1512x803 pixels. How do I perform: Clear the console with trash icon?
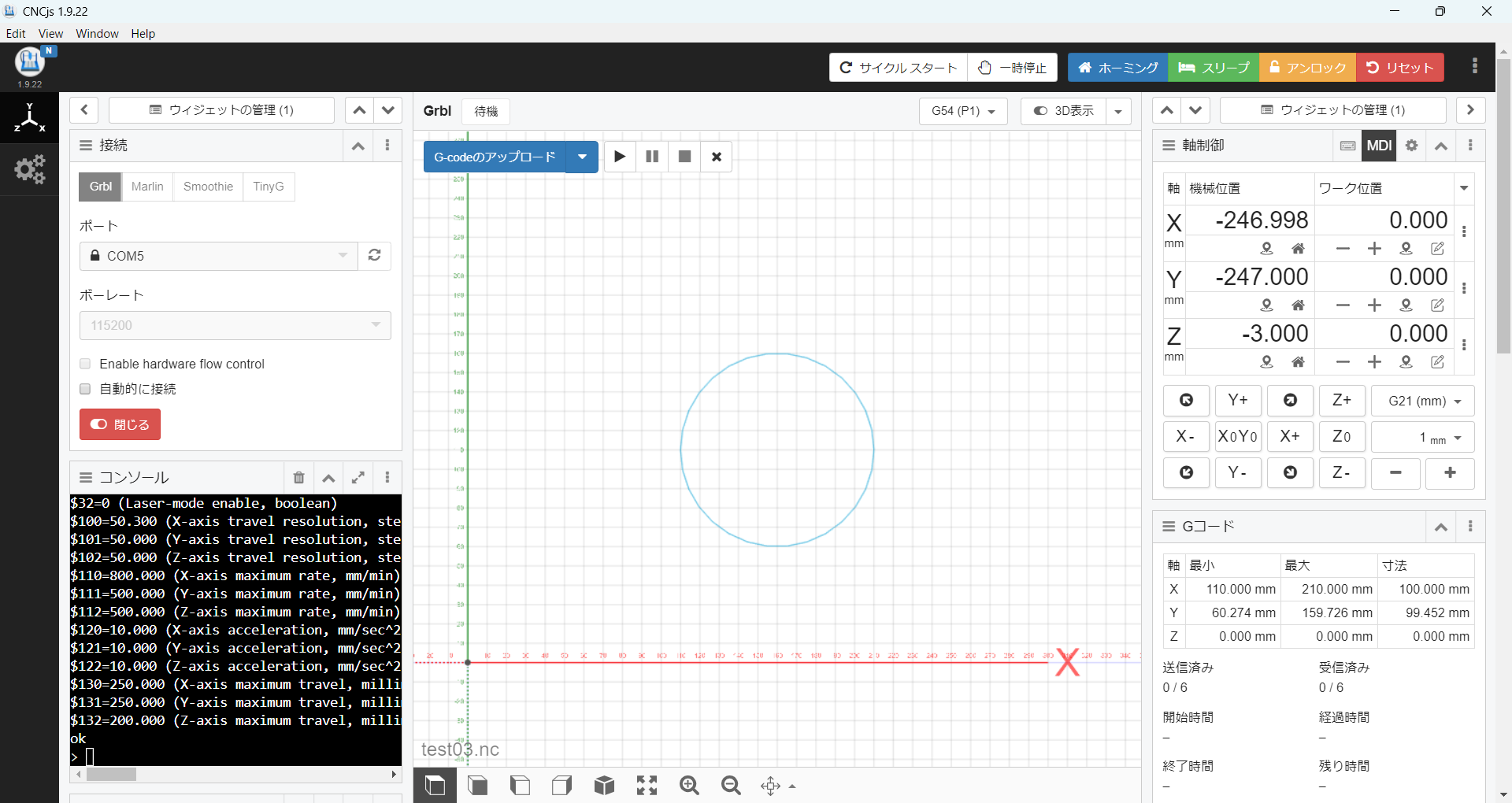pos(298,478)
